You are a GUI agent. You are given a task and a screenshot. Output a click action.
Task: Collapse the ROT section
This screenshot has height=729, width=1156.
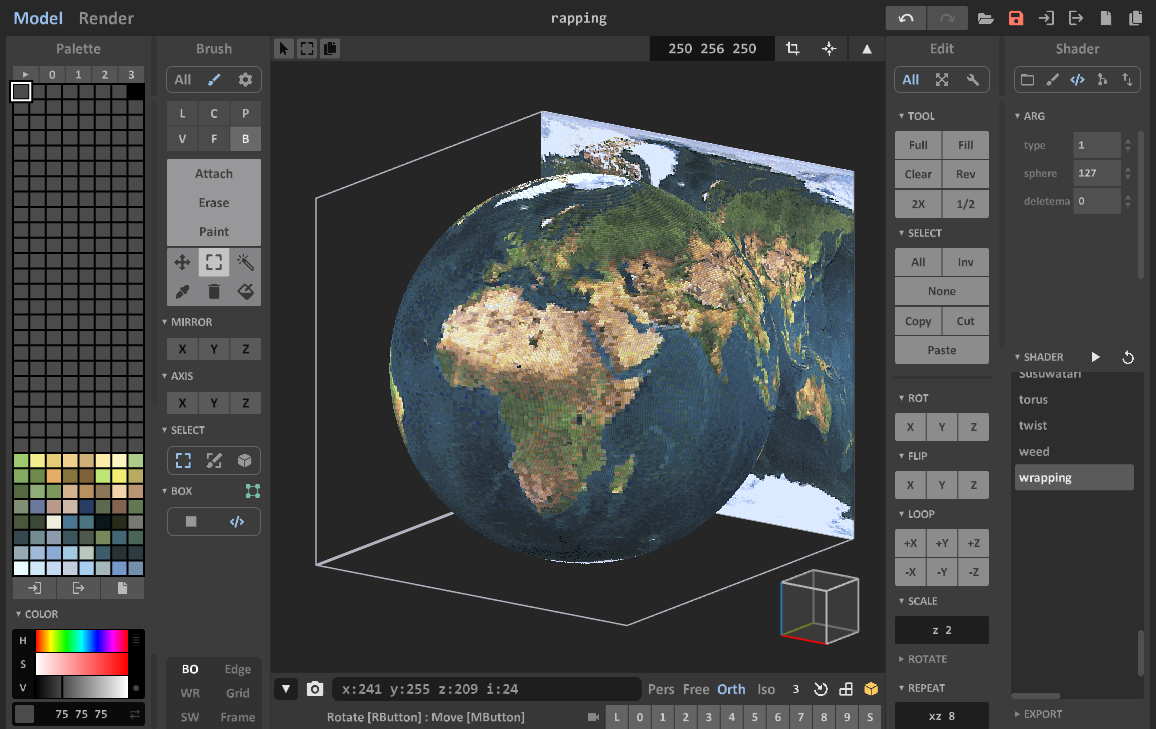click(x=913, y=398)
